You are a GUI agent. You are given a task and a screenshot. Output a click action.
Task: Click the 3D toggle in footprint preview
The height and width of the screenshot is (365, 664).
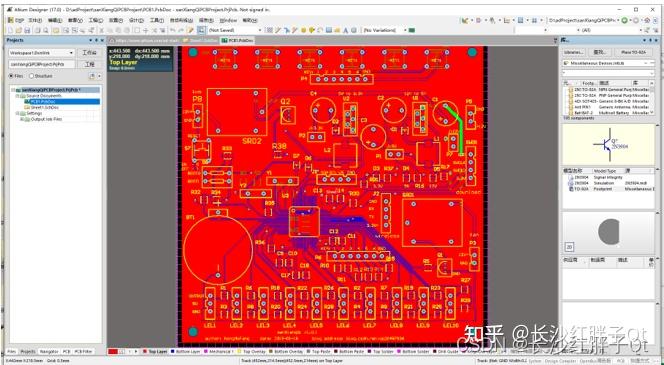(x=569, y=247)
